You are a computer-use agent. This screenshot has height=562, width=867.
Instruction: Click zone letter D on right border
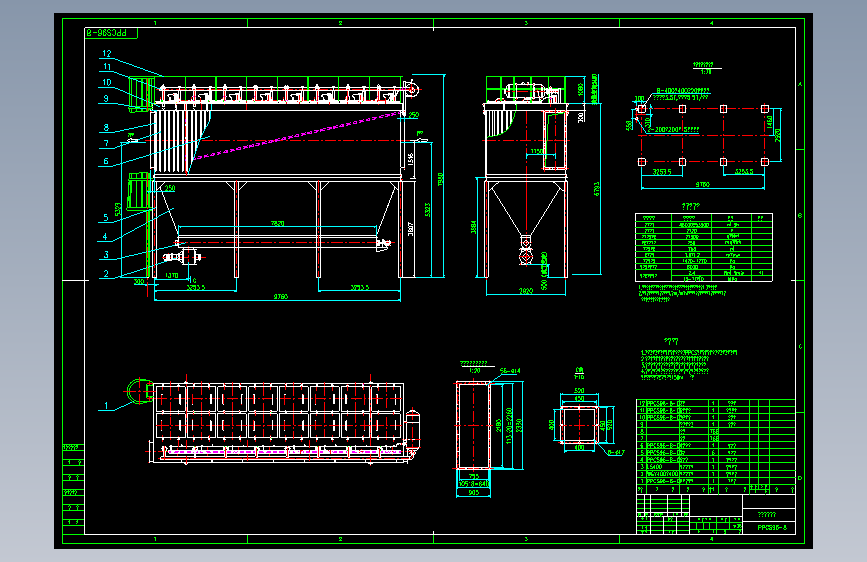click(800, 478)
